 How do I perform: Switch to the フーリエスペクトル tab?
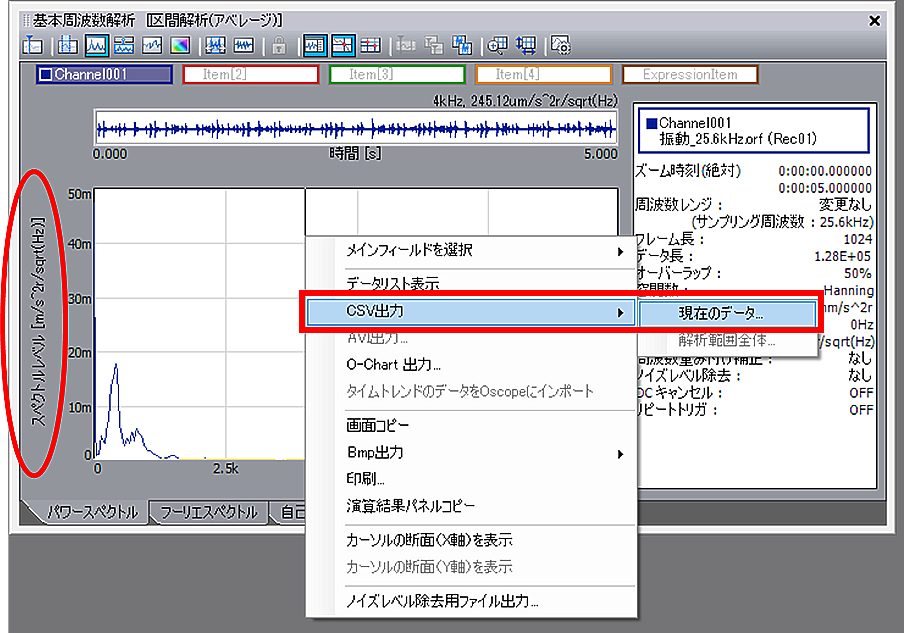[x=208, y=513]
